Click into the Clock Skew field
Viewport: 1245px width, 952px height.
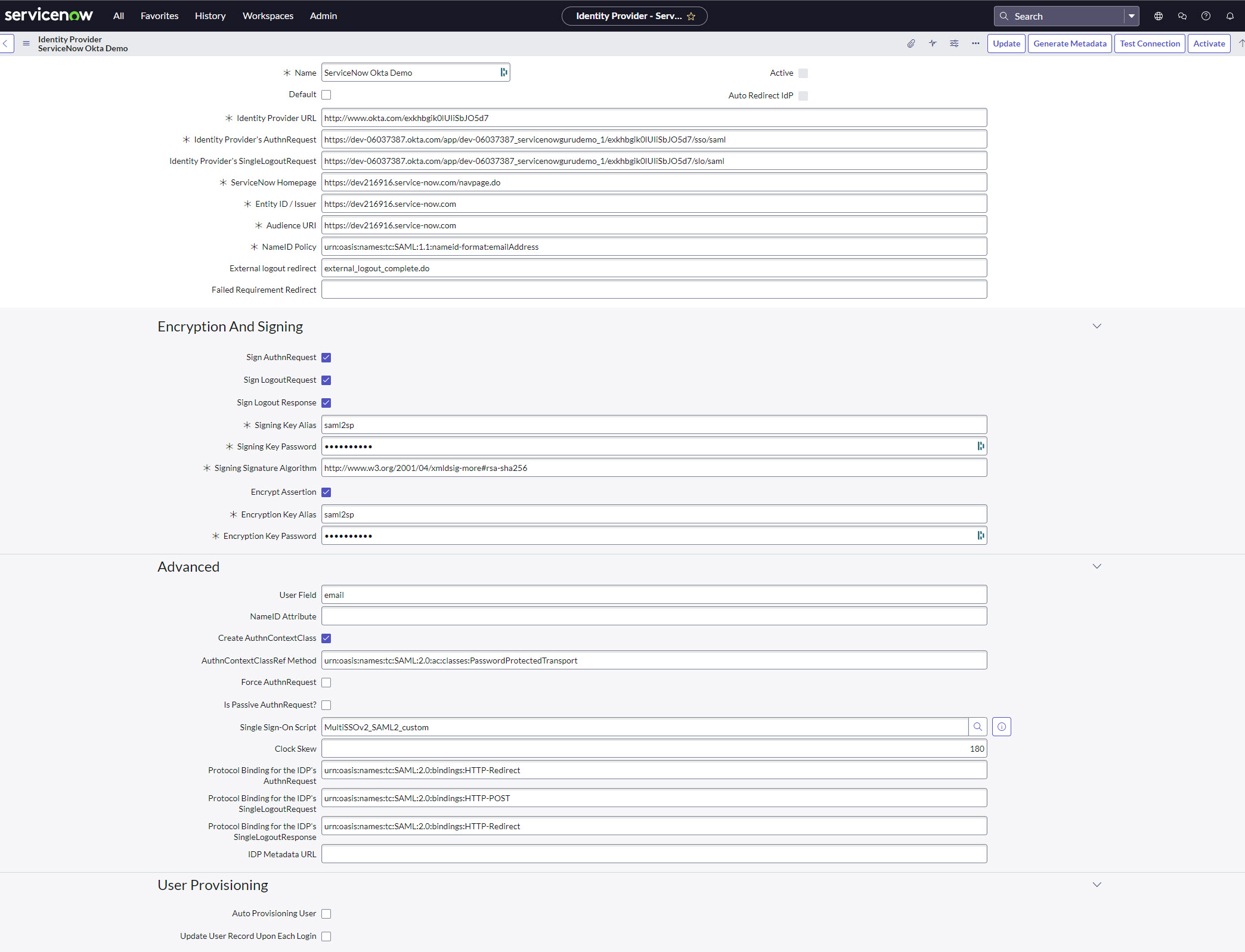click(654, 749)
